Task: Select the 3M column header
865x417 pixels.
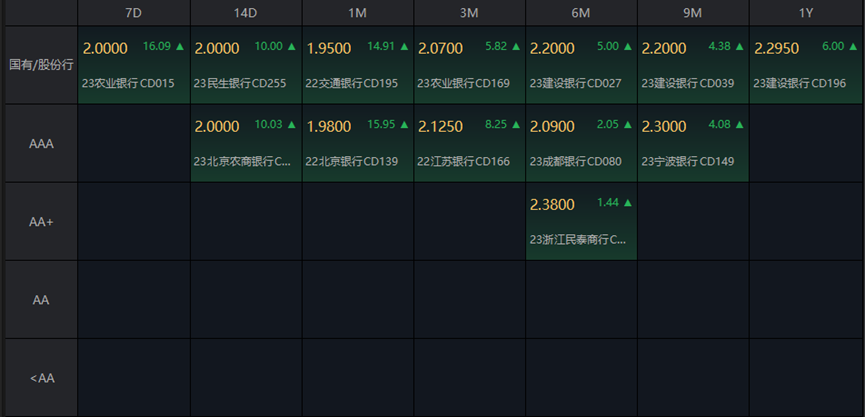Action: coord(469,13)
